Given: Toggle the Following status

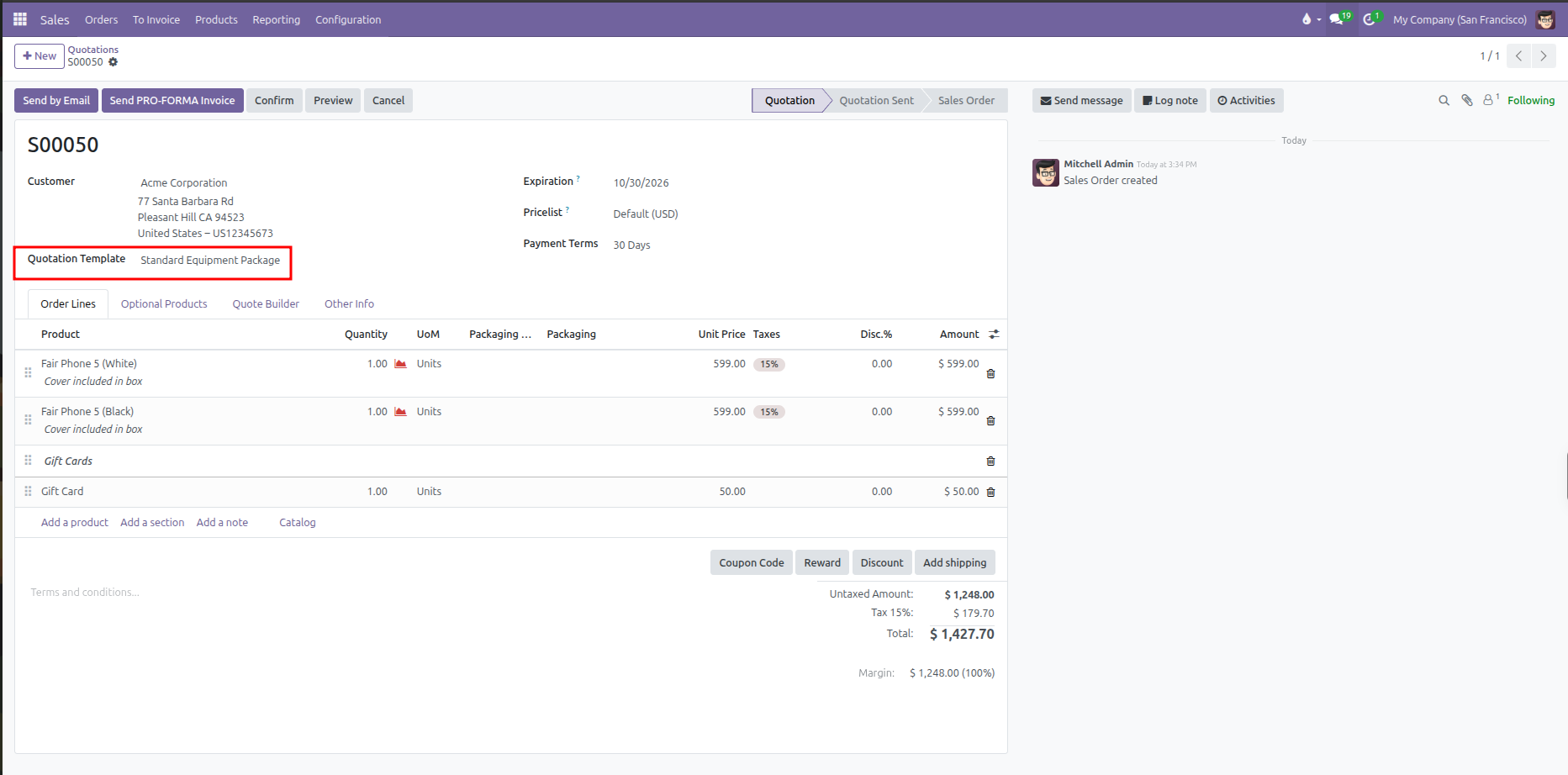Looking at the screenshot, I should pos(1531,101).
